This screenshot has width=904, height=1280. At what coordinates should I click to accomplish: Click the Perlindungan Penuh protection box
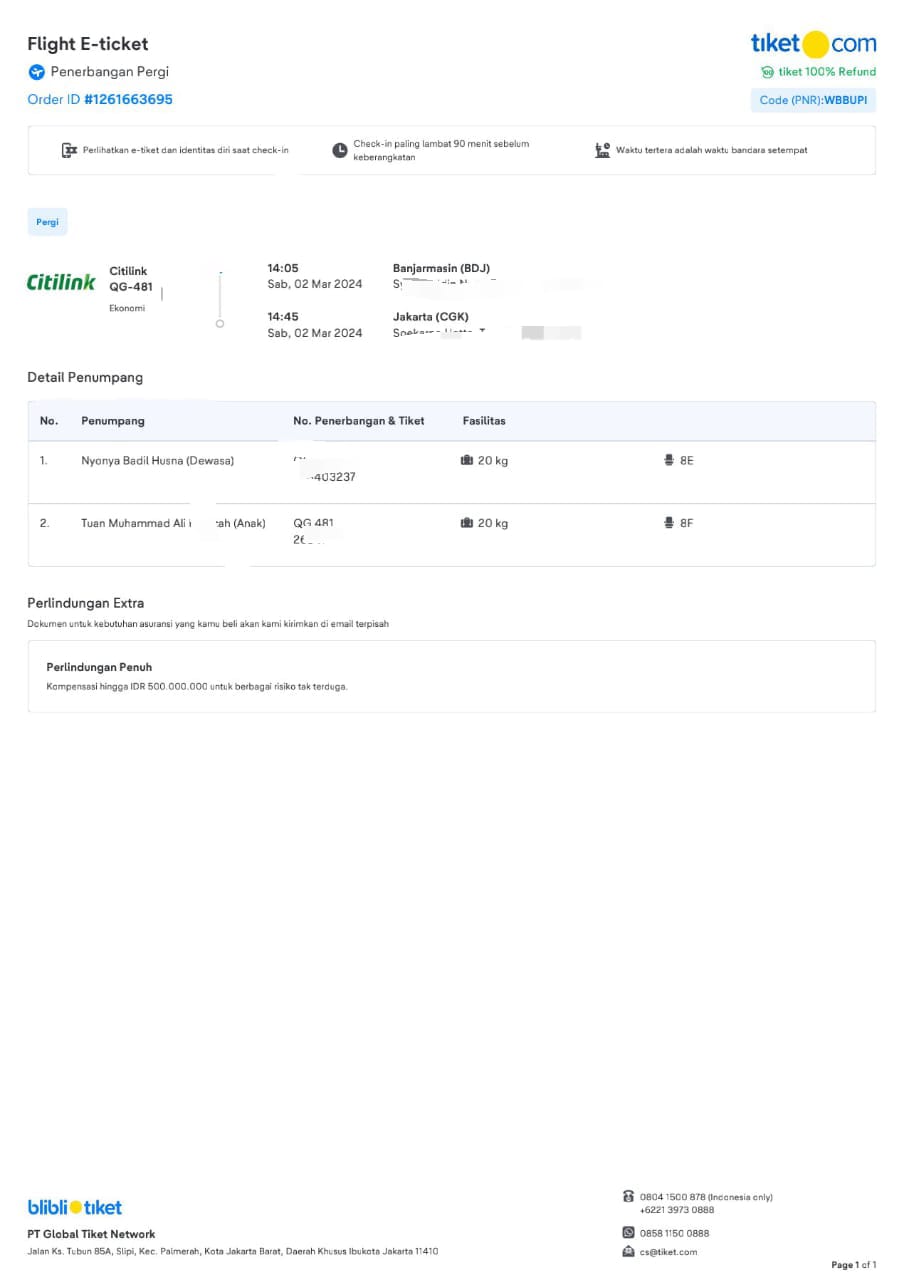[451, 677]
